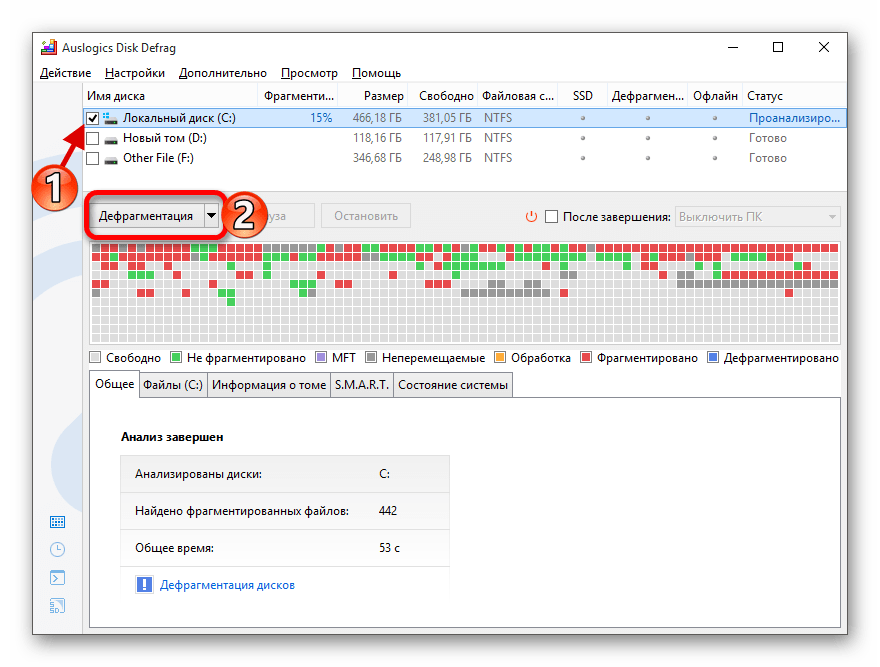This screenshot has width=880, height=667.
Task: Sort by the Офлайн column header
Action: pyautogui.click(x=716, y=96)
